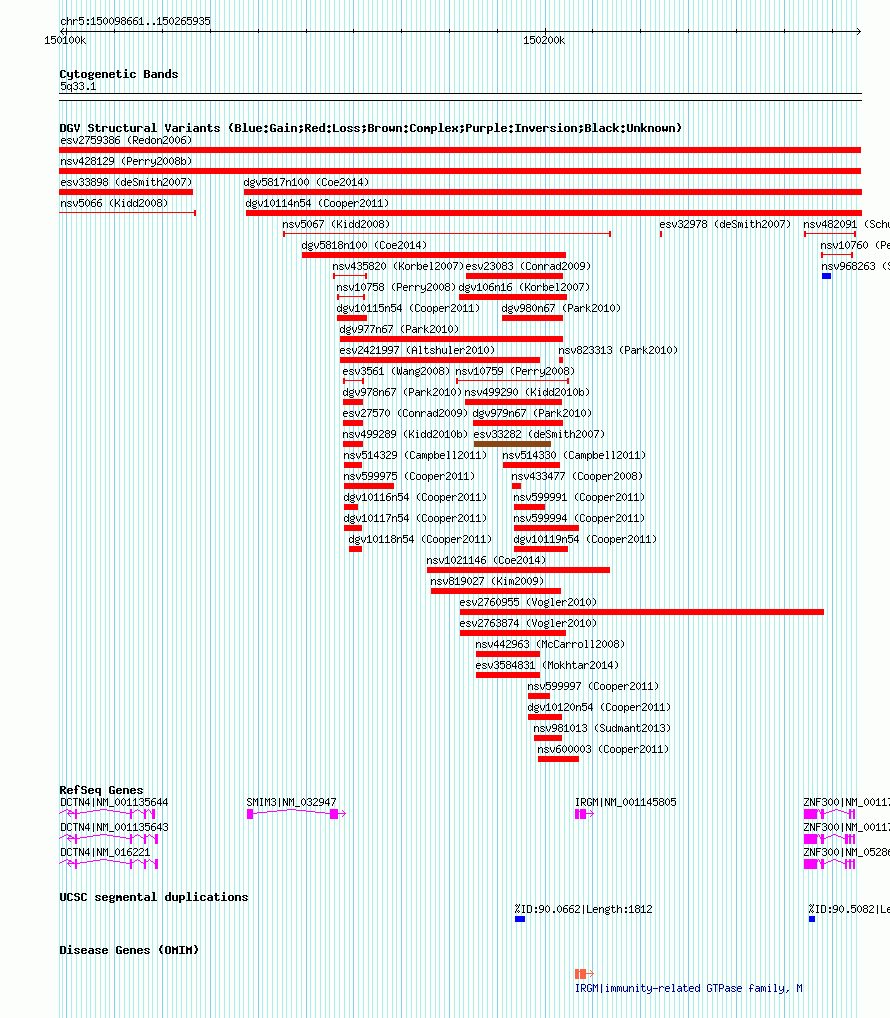Click esv33282 (deSmith2007) label
Image resolution: width=890 pixels, height=1018 pixels.
coord(539,434)
